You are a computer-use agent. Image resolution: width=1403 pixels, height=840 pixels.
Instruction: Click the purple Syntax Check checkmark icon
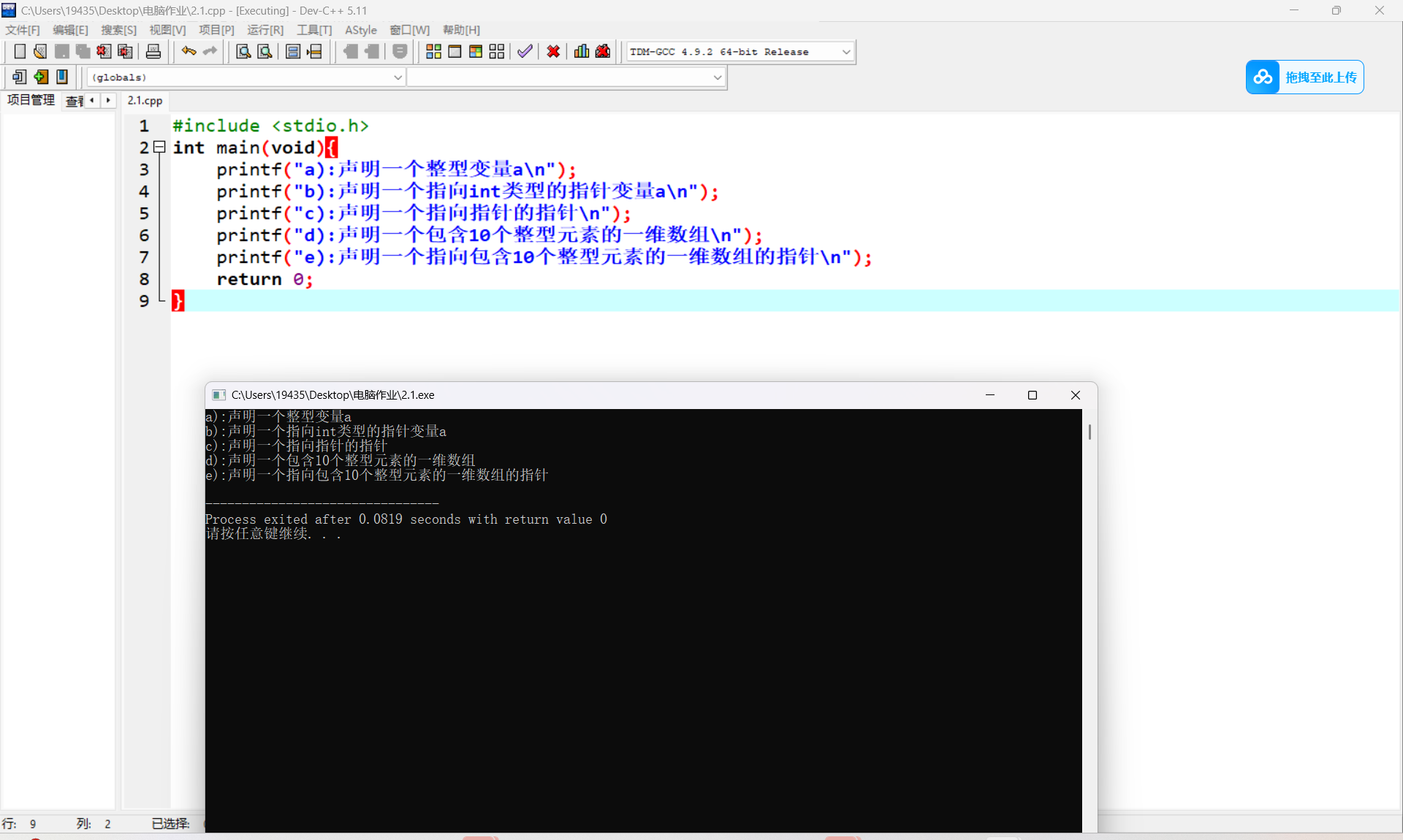pos(525,52)
